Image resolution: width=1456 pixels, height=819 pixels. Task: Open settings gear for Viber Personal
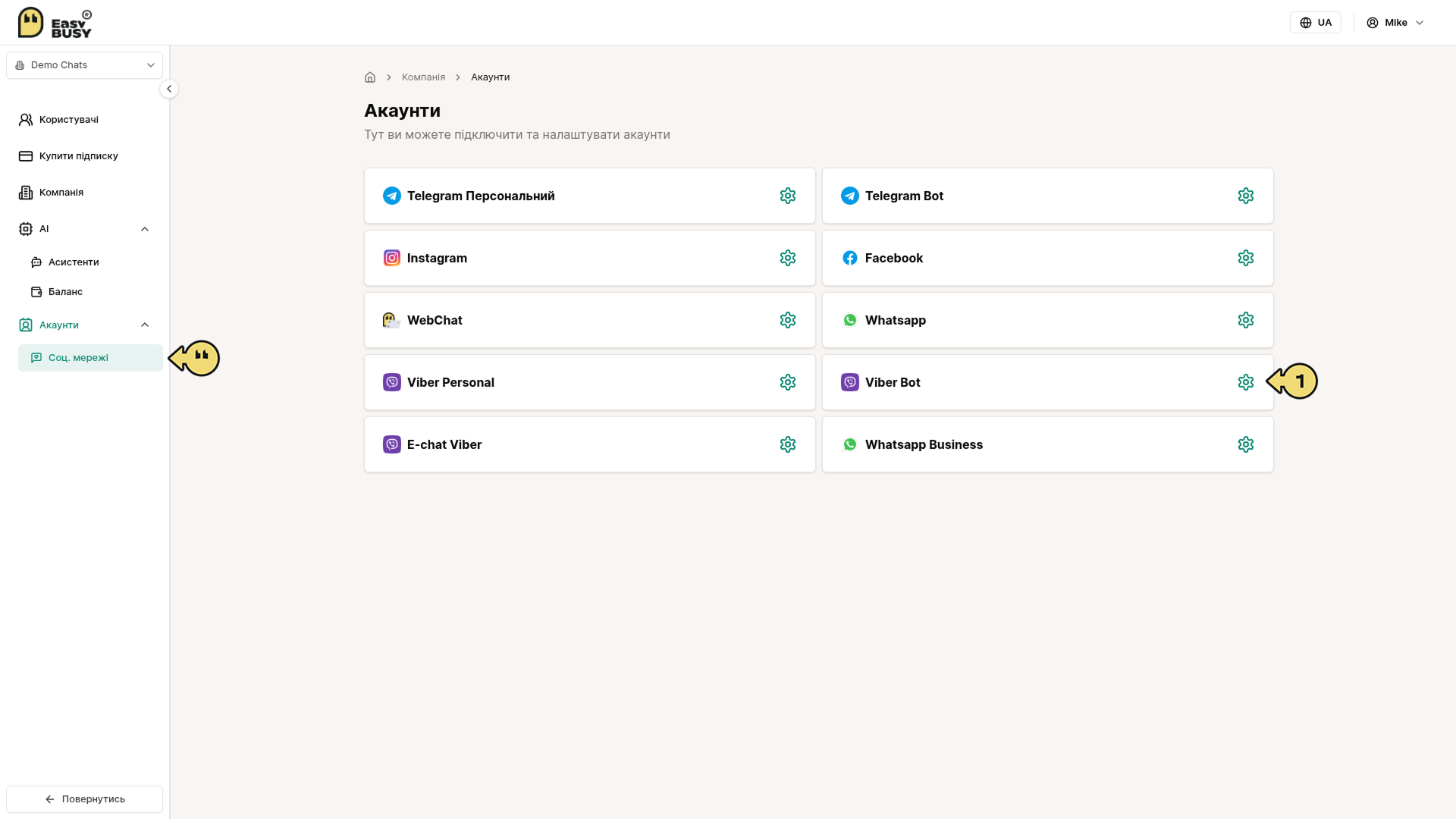(x=788, y=382)
